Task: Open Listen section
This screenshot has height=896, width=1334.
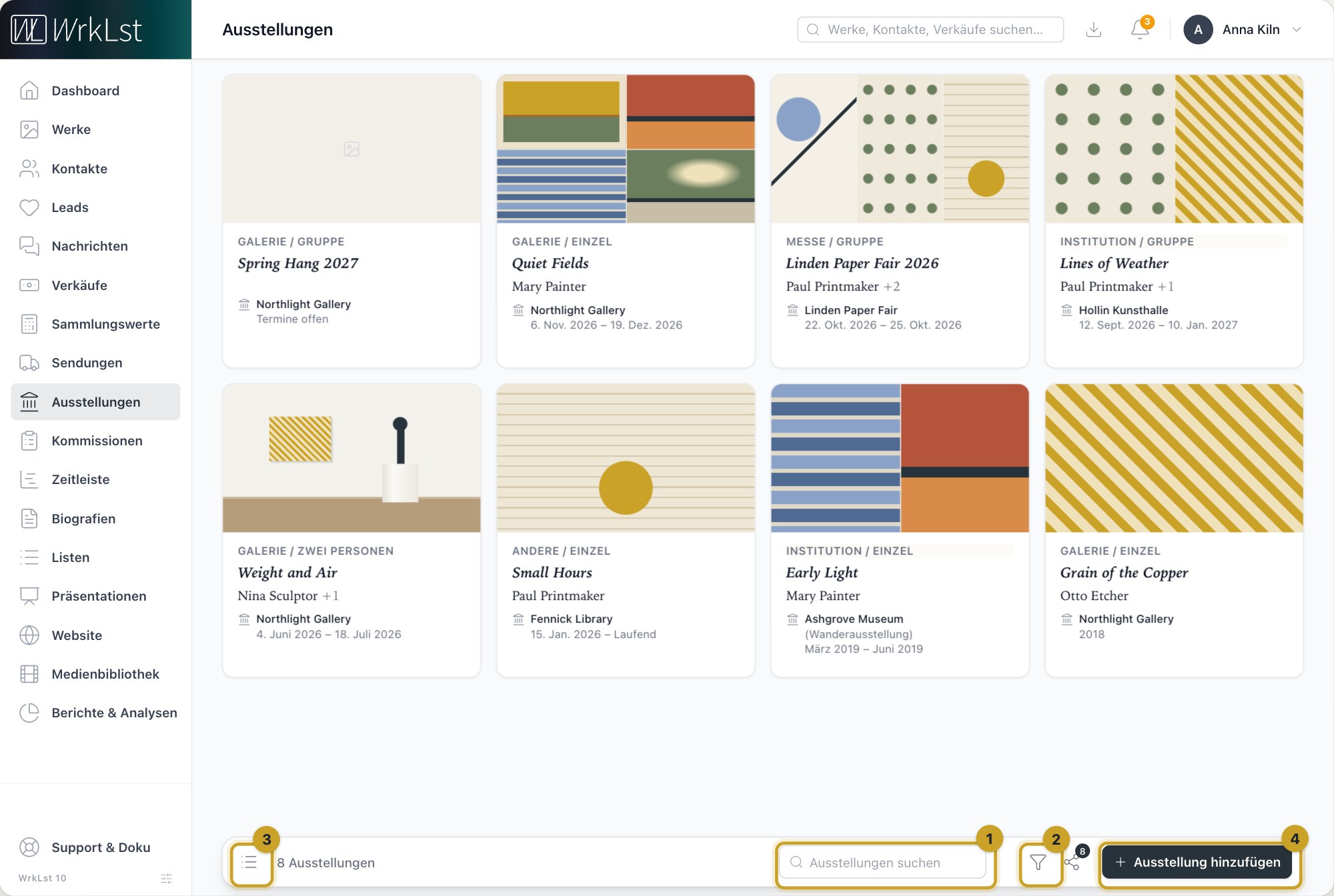Action: click(95, 557)
